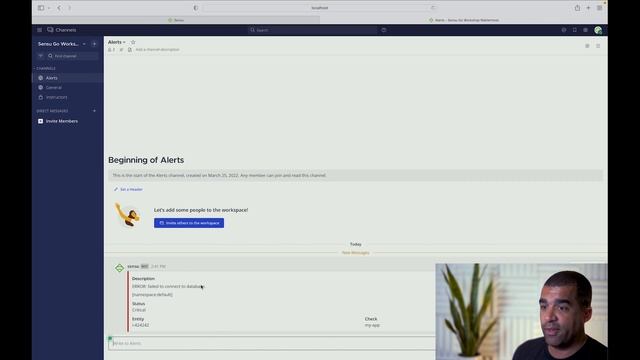
Task: Collapse the CHANNELS category
Action: tap(46, 69)
